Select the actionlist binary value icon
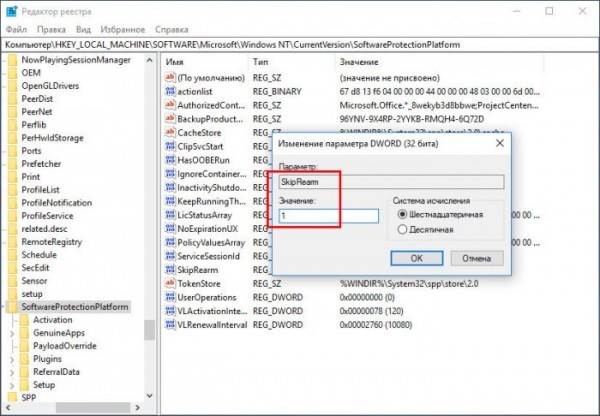This screenshot has width=600, height=416. point(170,91)
